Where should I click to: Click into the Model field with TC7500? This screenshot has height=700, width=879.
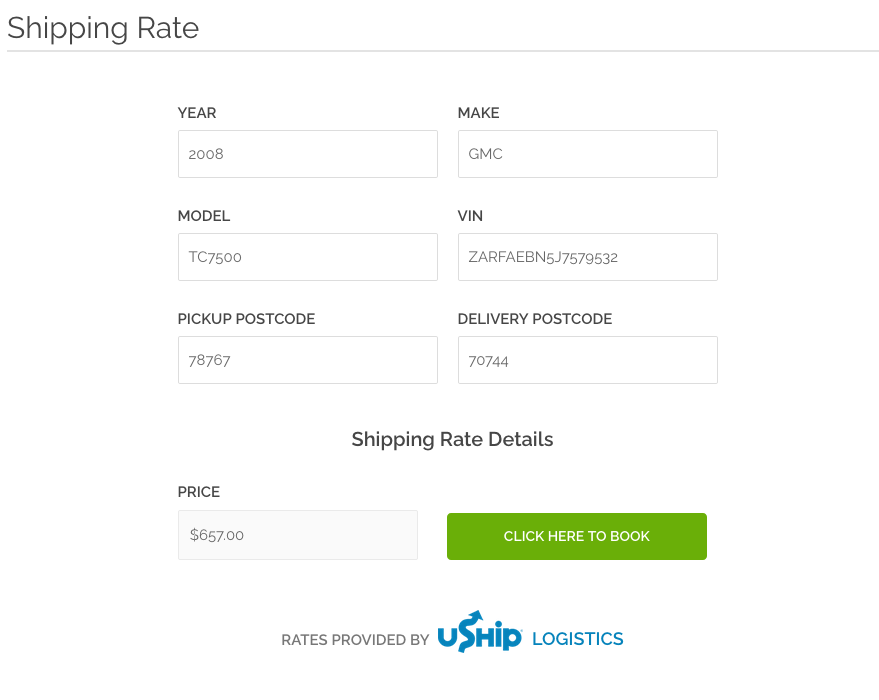(307, 257)
